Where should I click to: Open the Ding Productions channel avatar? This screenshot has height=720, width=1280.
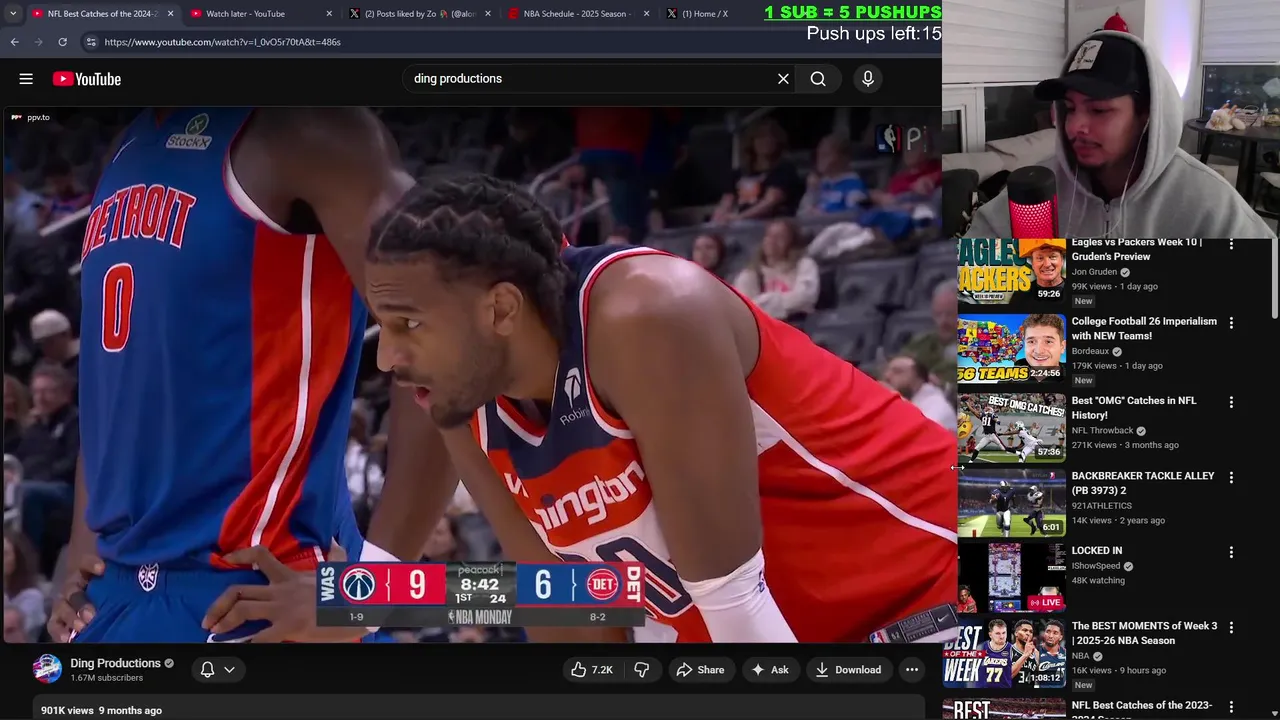47,669
